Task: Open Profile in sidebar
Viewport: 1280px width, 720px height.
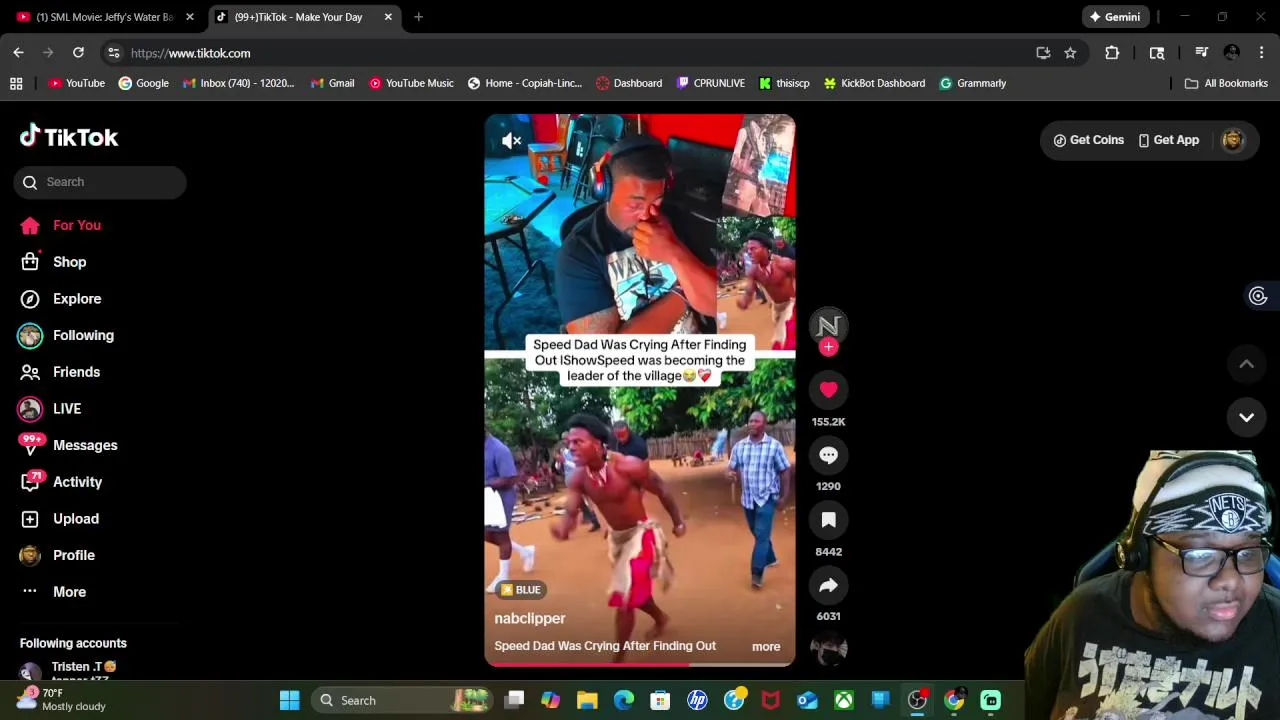Action: (58, 555)
